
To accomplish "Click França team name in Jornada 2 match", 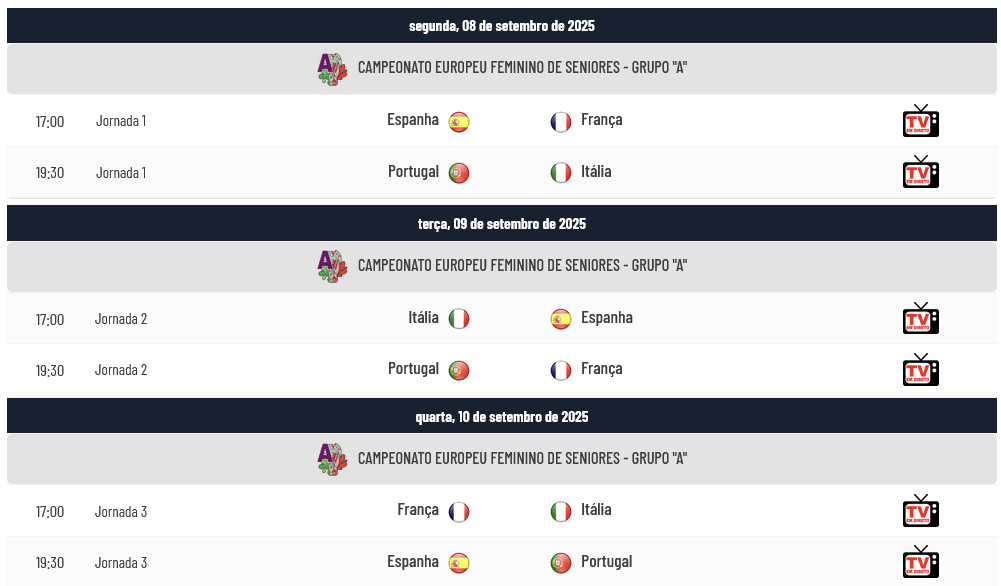I will click(601, 369).
